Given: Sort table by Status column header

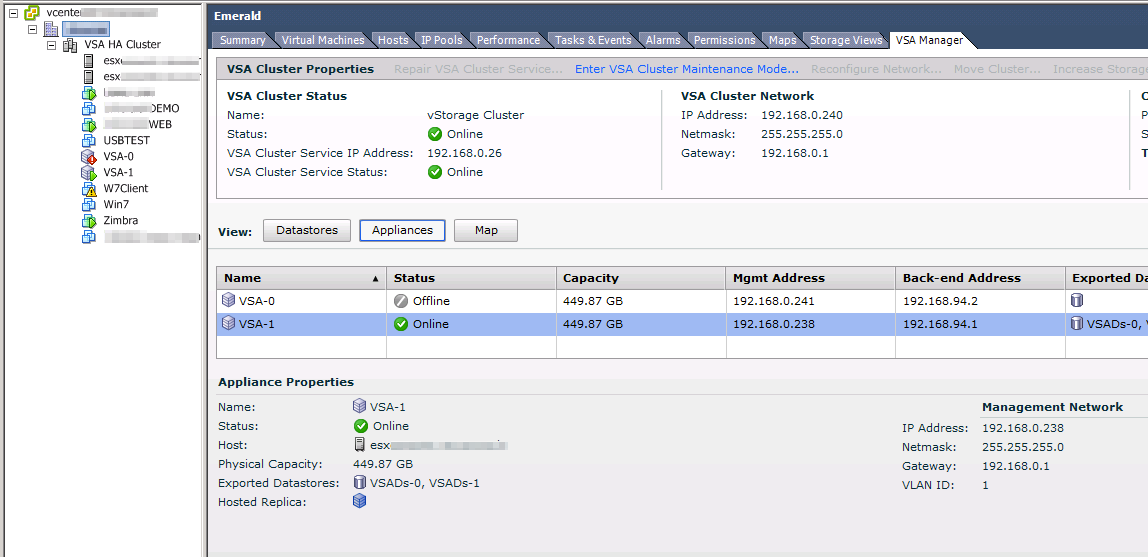Looking at the screenshot, I should (x=471, y=278).
